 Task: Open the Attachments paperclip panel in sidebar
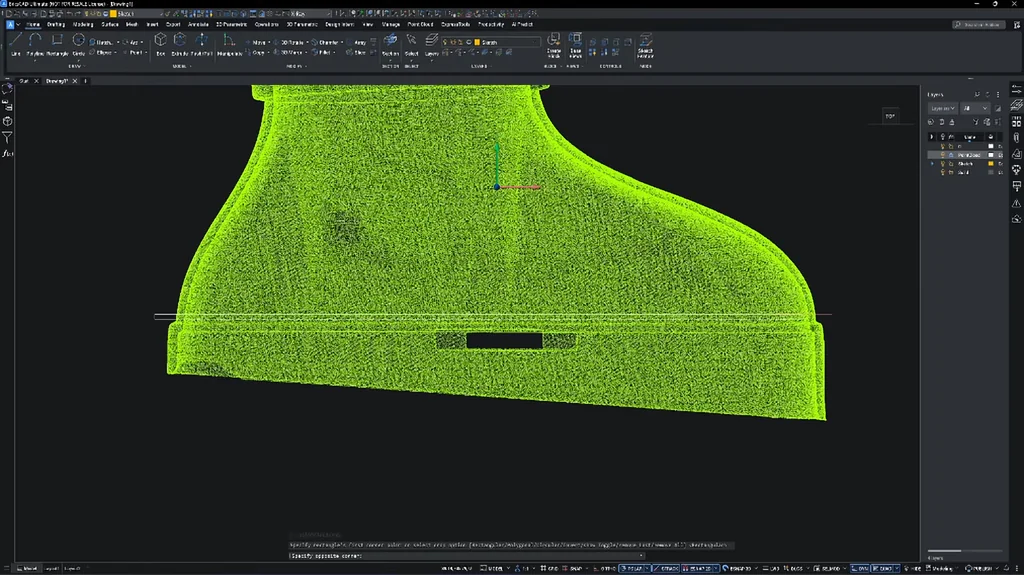(1016, 137)
